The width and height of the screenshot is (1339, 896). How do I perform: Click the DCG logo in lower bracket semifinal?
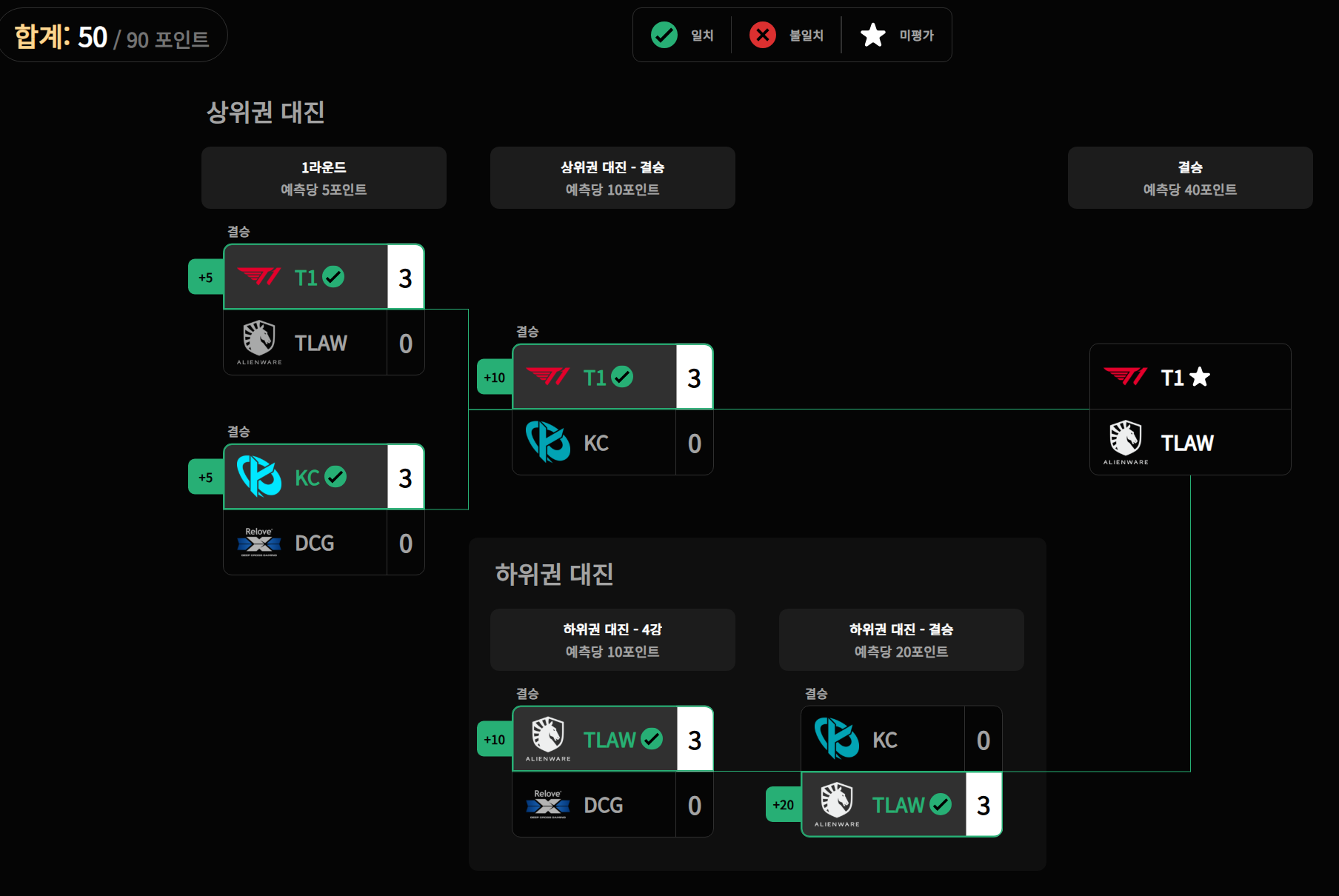(548, 804)
